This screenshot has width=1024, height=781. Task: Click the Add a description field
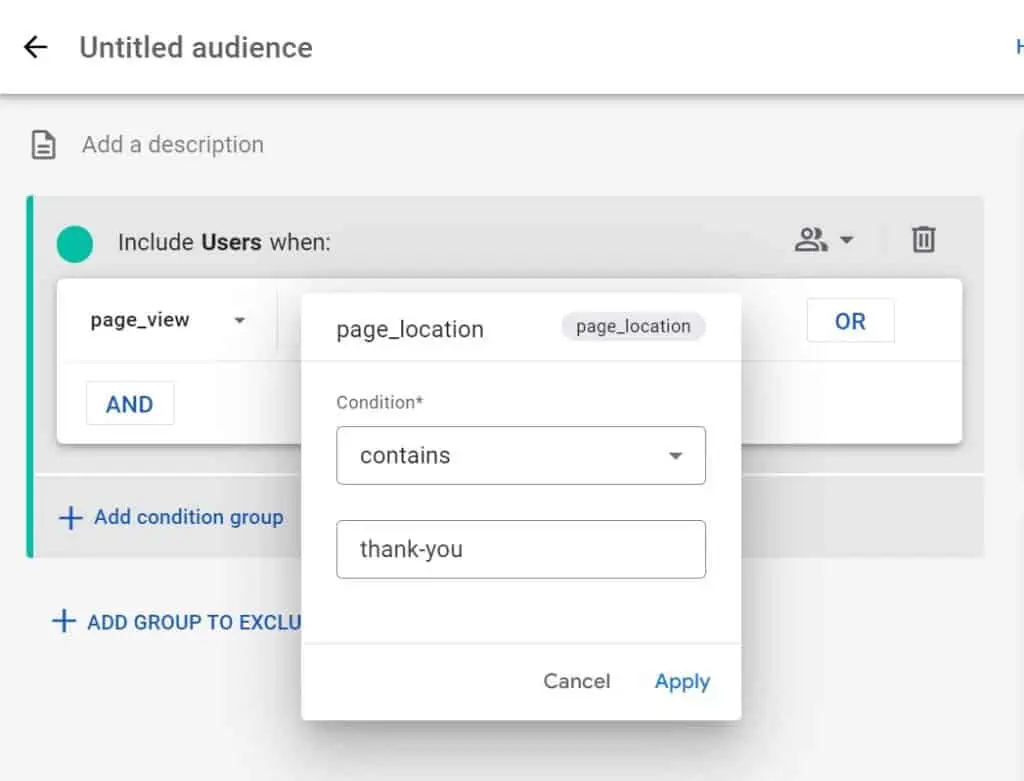[173, 145]
